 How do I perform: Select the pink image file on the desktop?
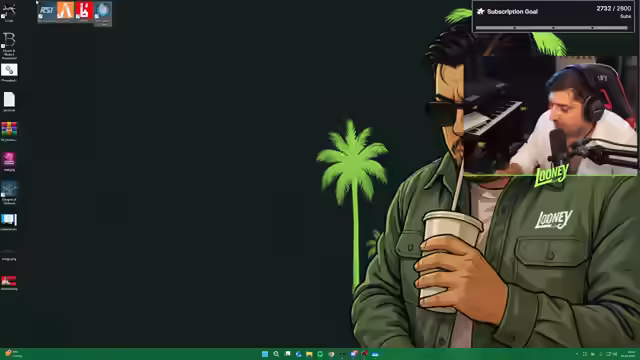pos(9,161)
